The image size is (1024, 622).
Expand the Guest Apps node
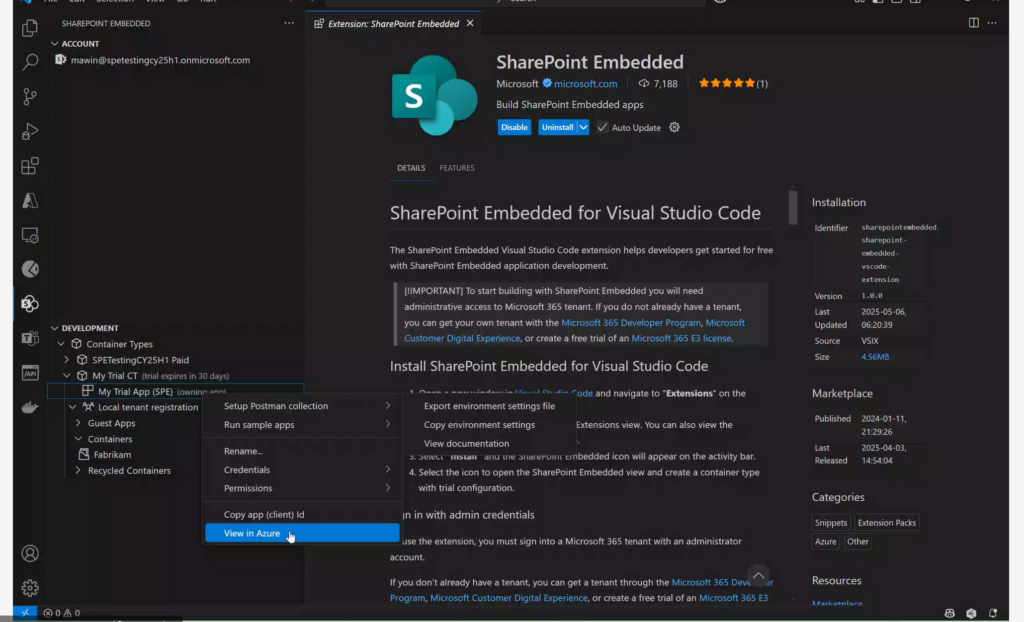(78, 423)
